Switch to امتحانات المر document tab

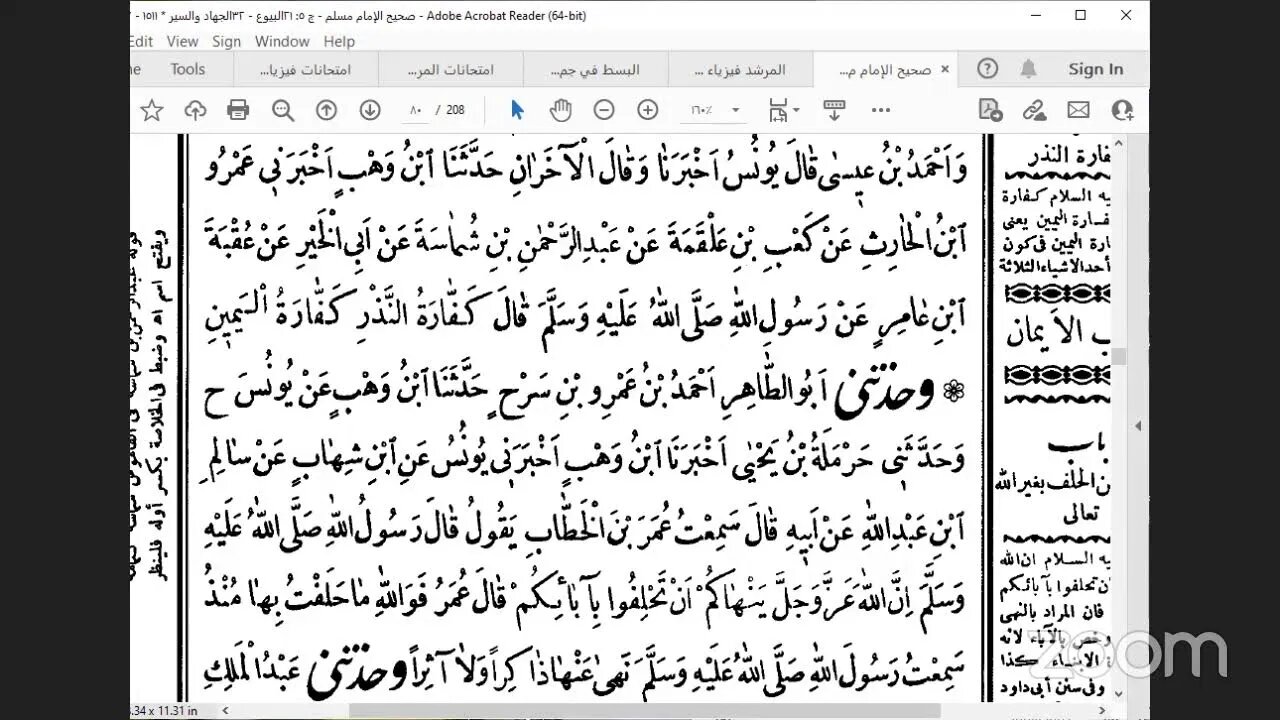pyautogui.click(x=450, y=70)
